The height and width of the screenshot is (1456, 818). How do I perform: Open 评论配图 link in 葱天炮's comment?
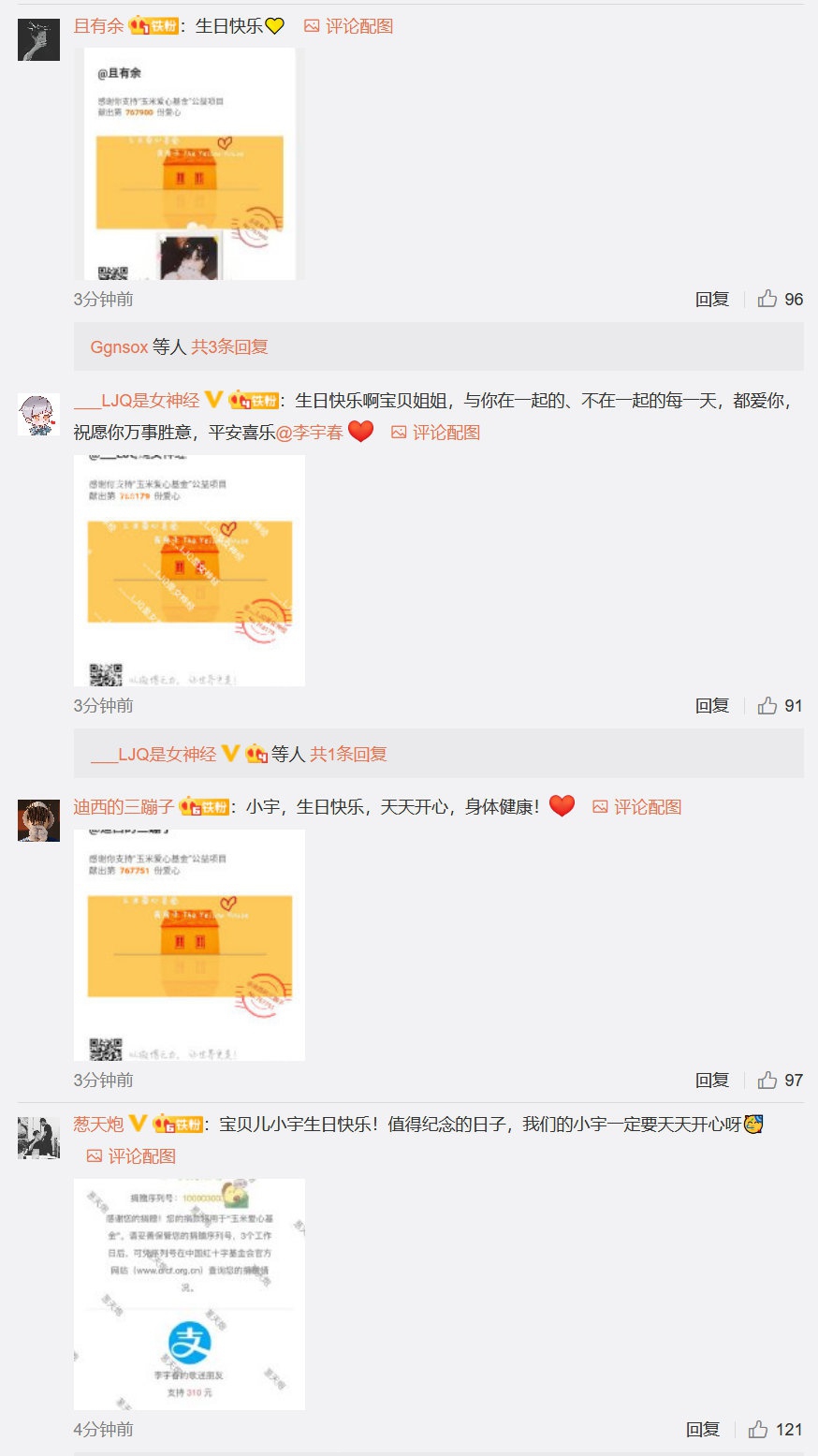click(131, 1156)
